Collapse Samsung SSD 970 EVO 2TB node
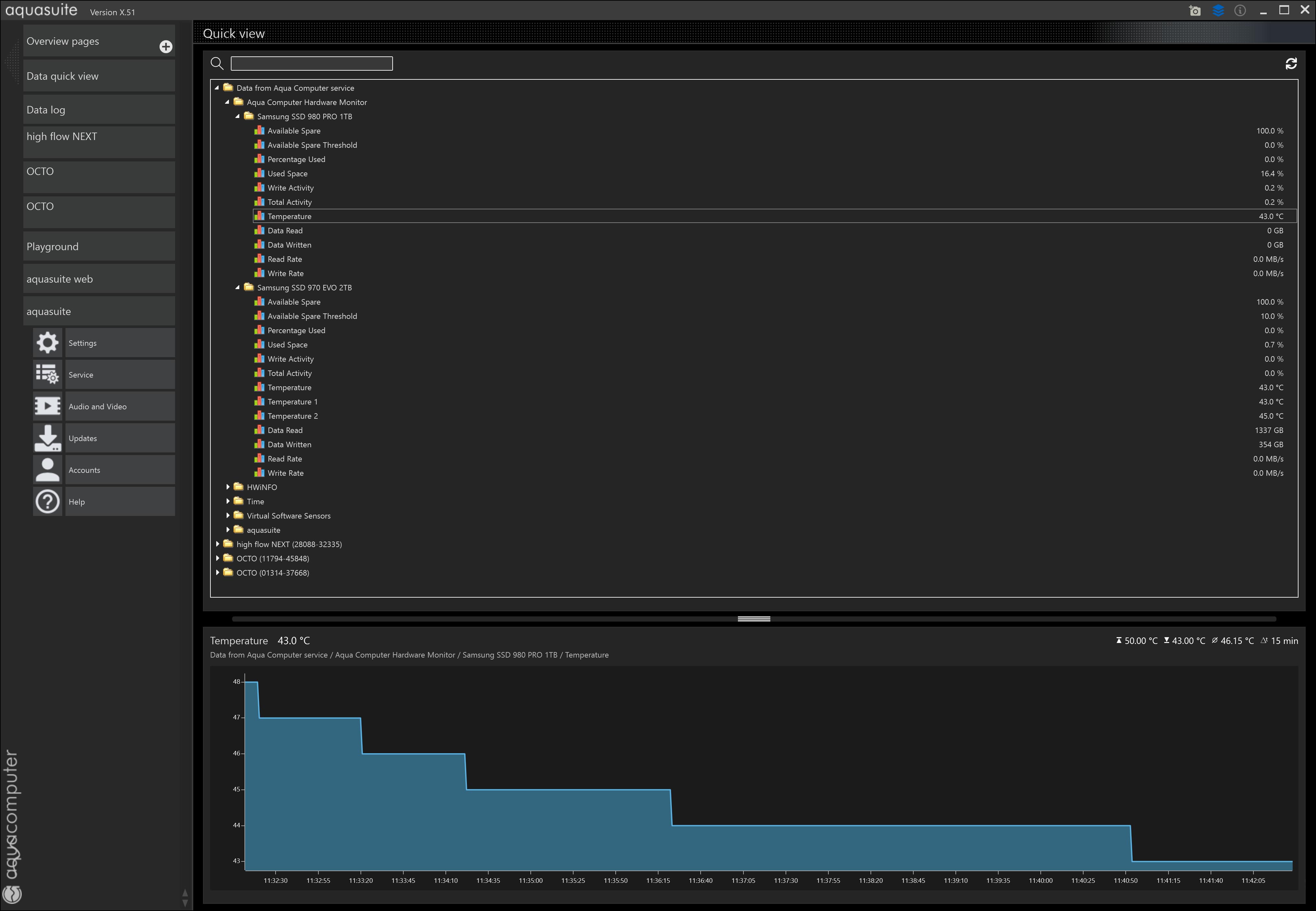 coord(238,288)
